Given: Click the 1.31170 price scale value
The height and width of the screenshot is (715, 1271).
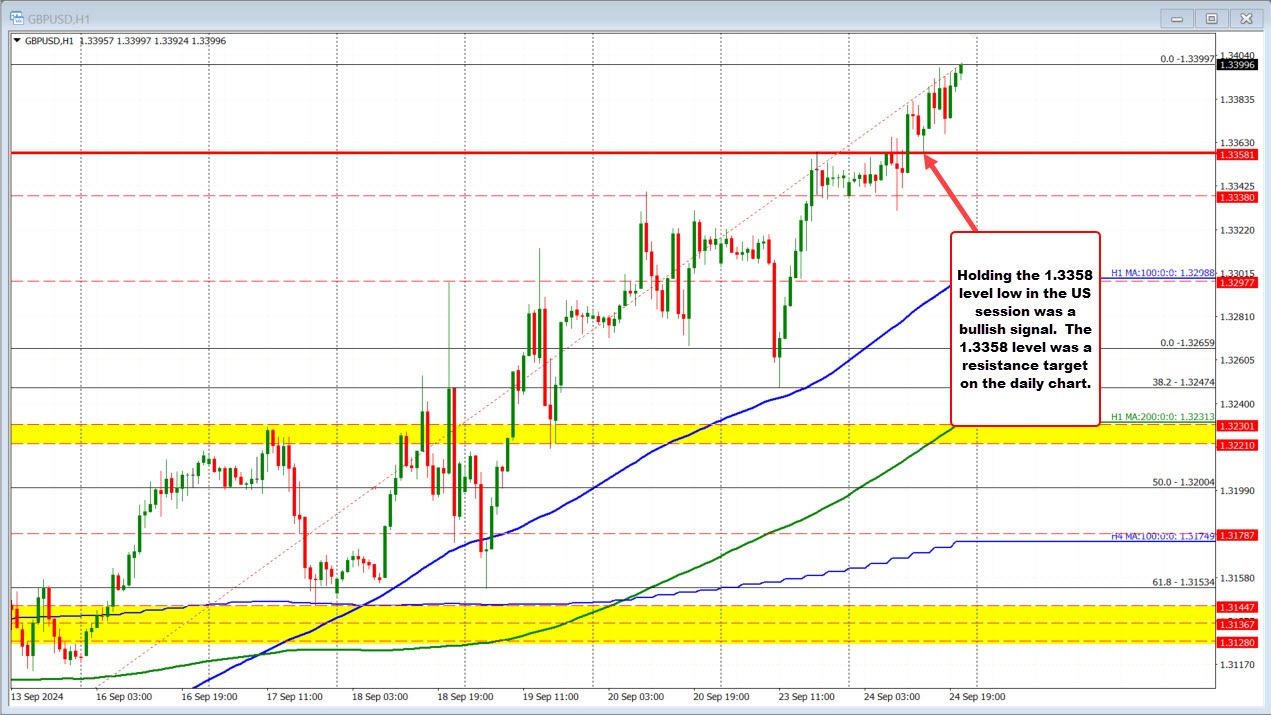Looking at the screenshot, I should tap(1237, 664).
